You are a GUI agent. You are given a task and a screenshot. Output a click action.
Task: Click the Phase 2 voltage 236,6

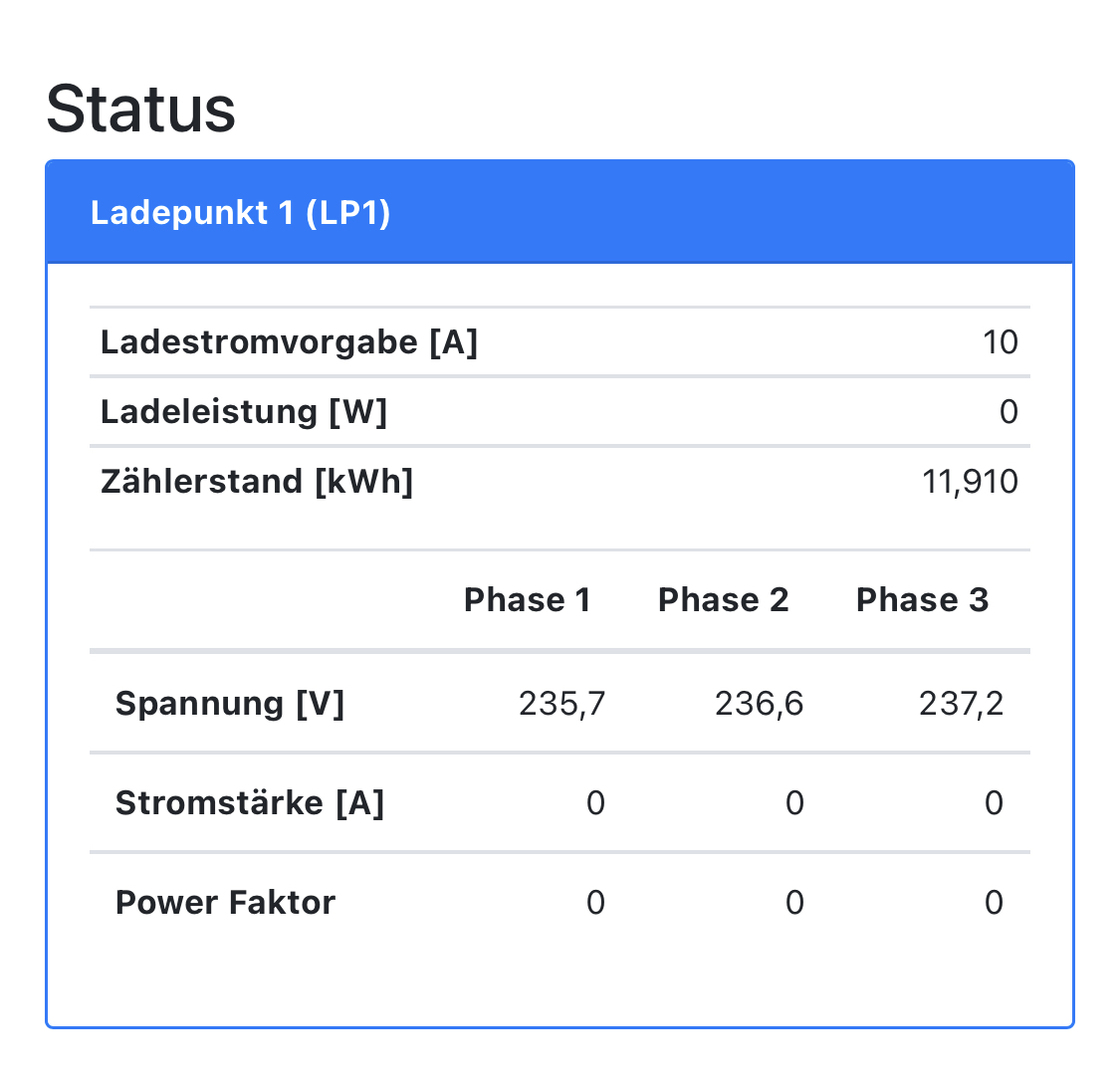click(x=759, y=704)
